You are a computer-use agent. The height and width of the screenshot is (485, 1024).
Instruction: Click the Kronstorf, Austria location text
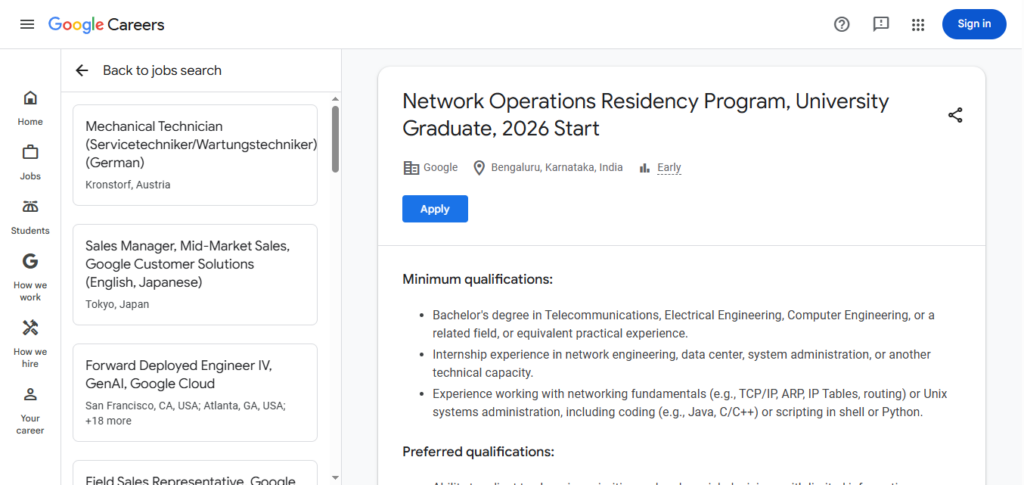point(128,185)
